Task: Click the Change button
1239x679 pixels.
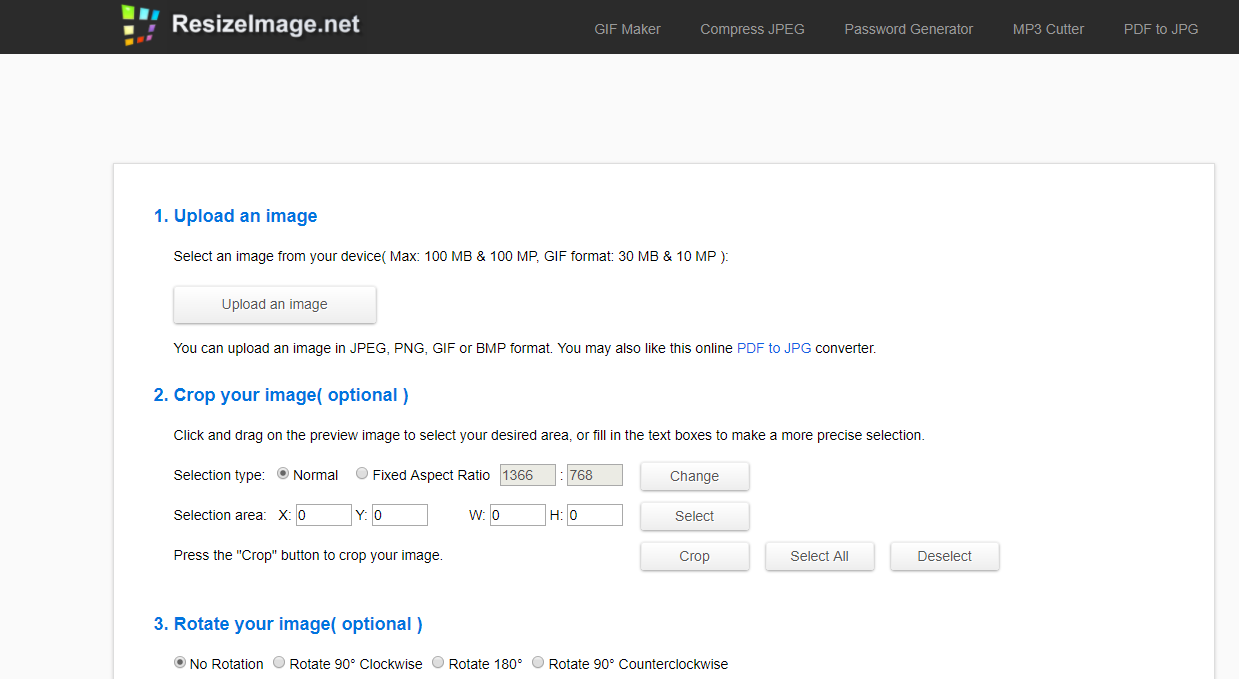Action: [x=694, y=476]
